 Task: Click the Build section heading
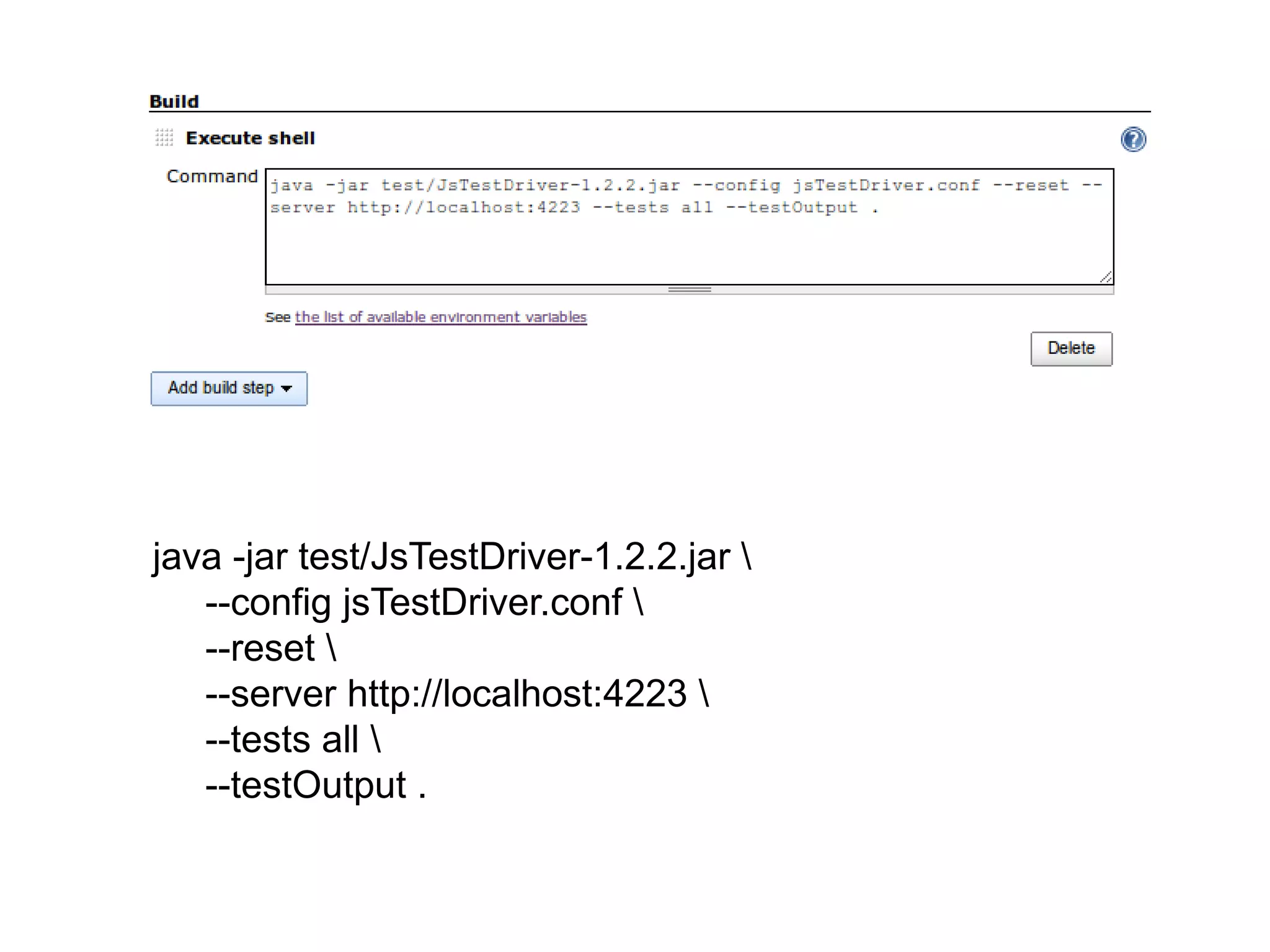click(x=174, y=102)
